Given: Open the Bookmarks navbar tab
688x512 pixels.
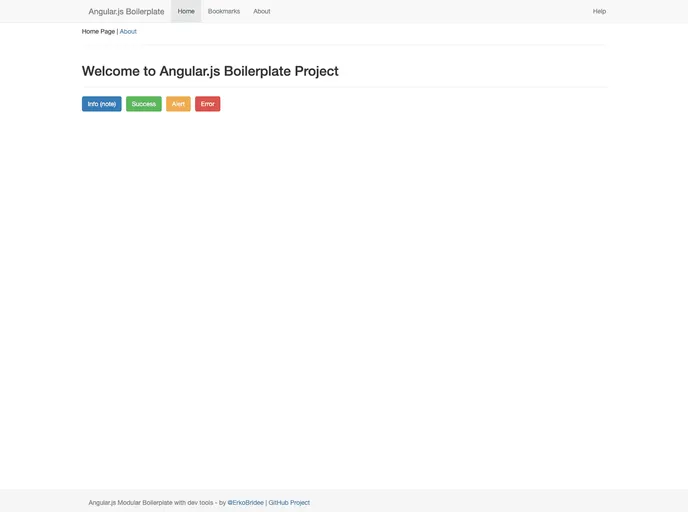Looking at the screenshot, I should (224, 11).
